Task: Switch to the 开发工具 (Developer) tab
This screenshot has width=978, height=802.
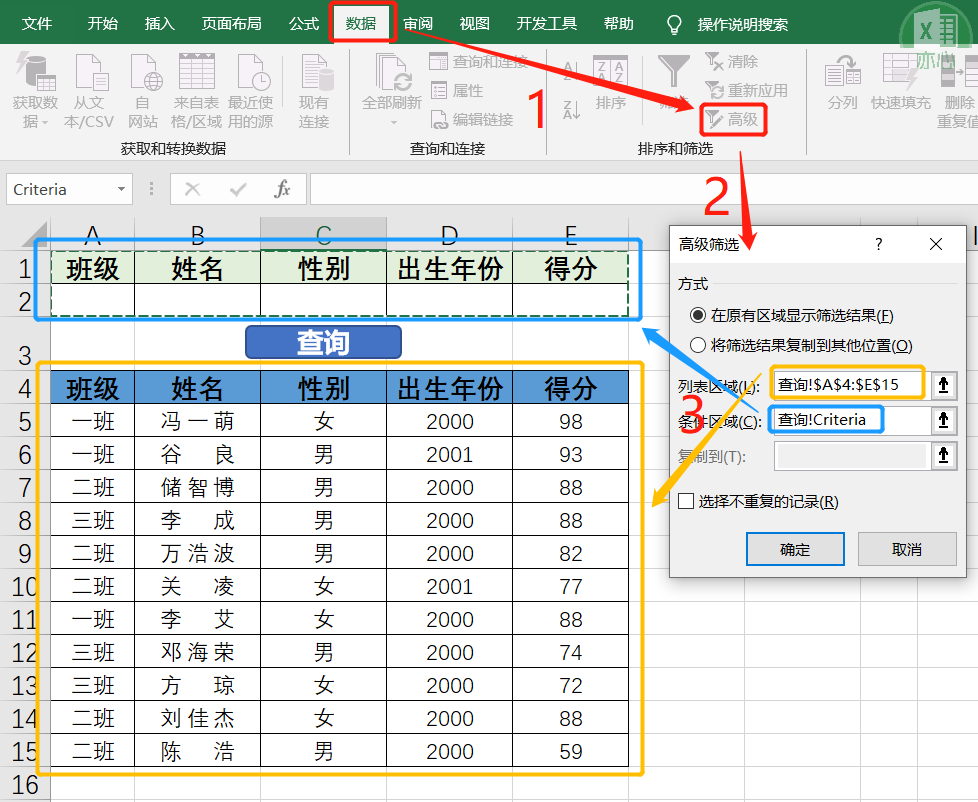Action: (x=546, y=24)
